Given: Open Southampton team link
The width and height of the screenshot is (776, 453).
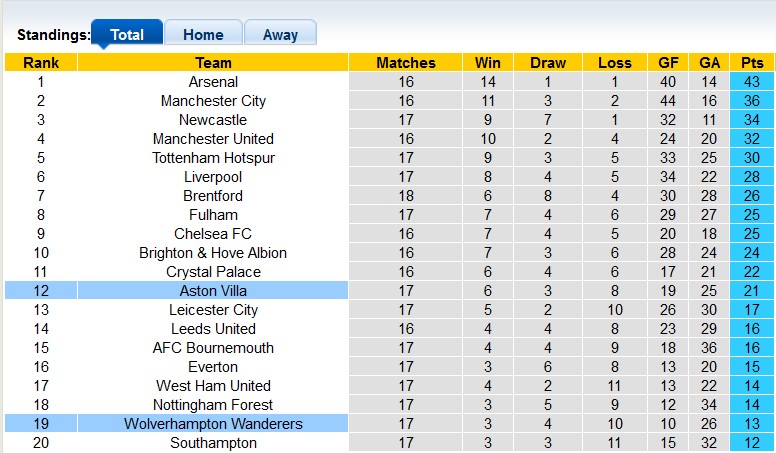Looking at the screenshot, I should [x=213, y=443].
